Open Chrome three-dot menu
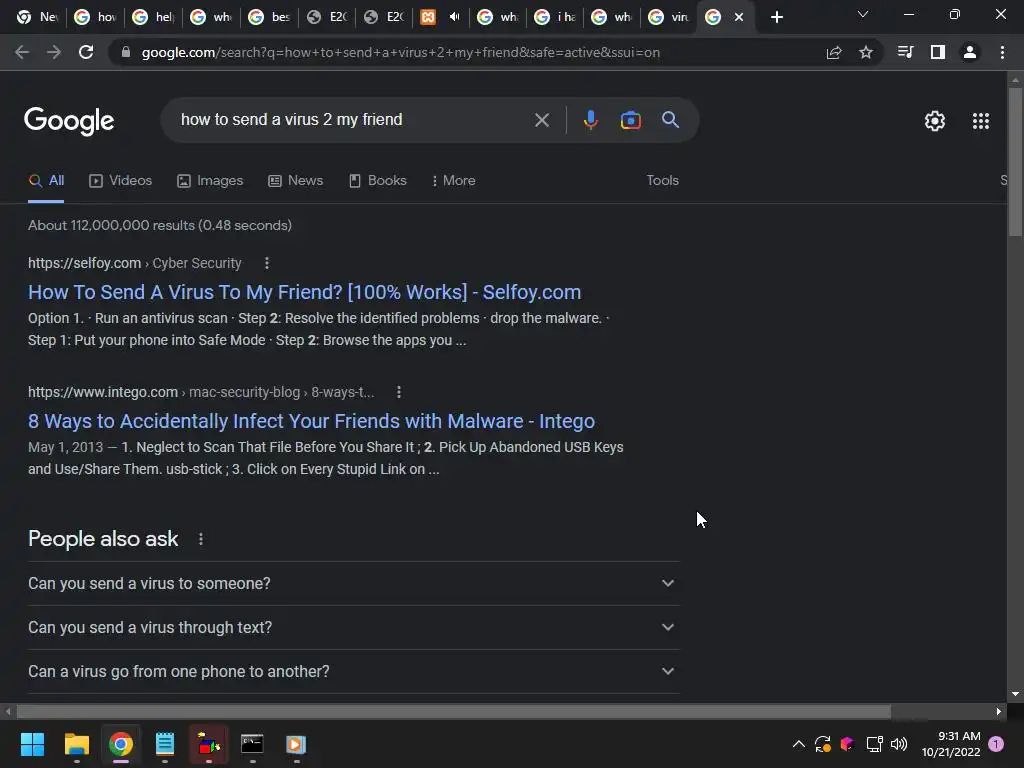 click(x=1002, y=52)
